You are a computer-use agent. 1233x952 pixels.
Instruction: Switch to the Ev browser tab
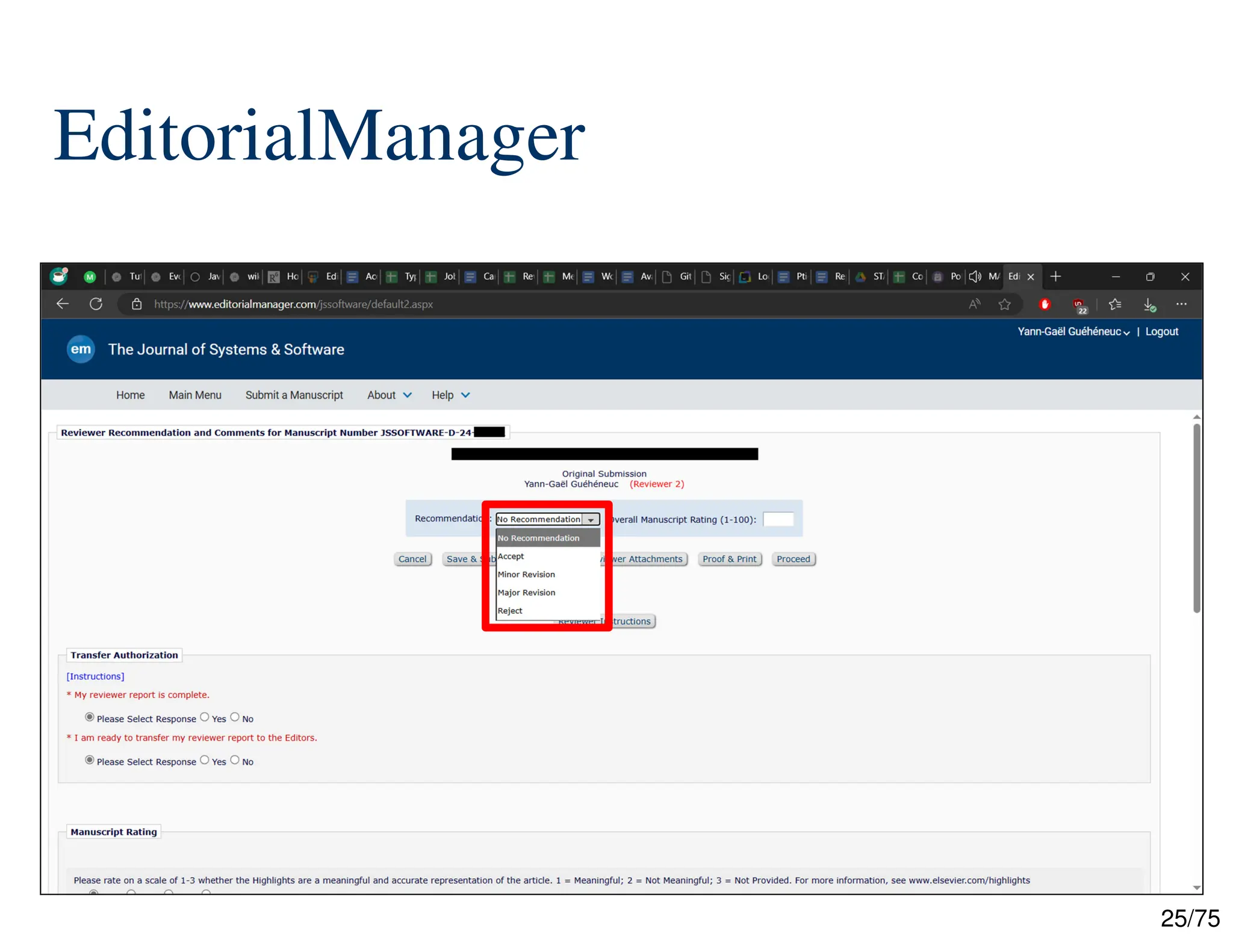(x=166, y=277)
